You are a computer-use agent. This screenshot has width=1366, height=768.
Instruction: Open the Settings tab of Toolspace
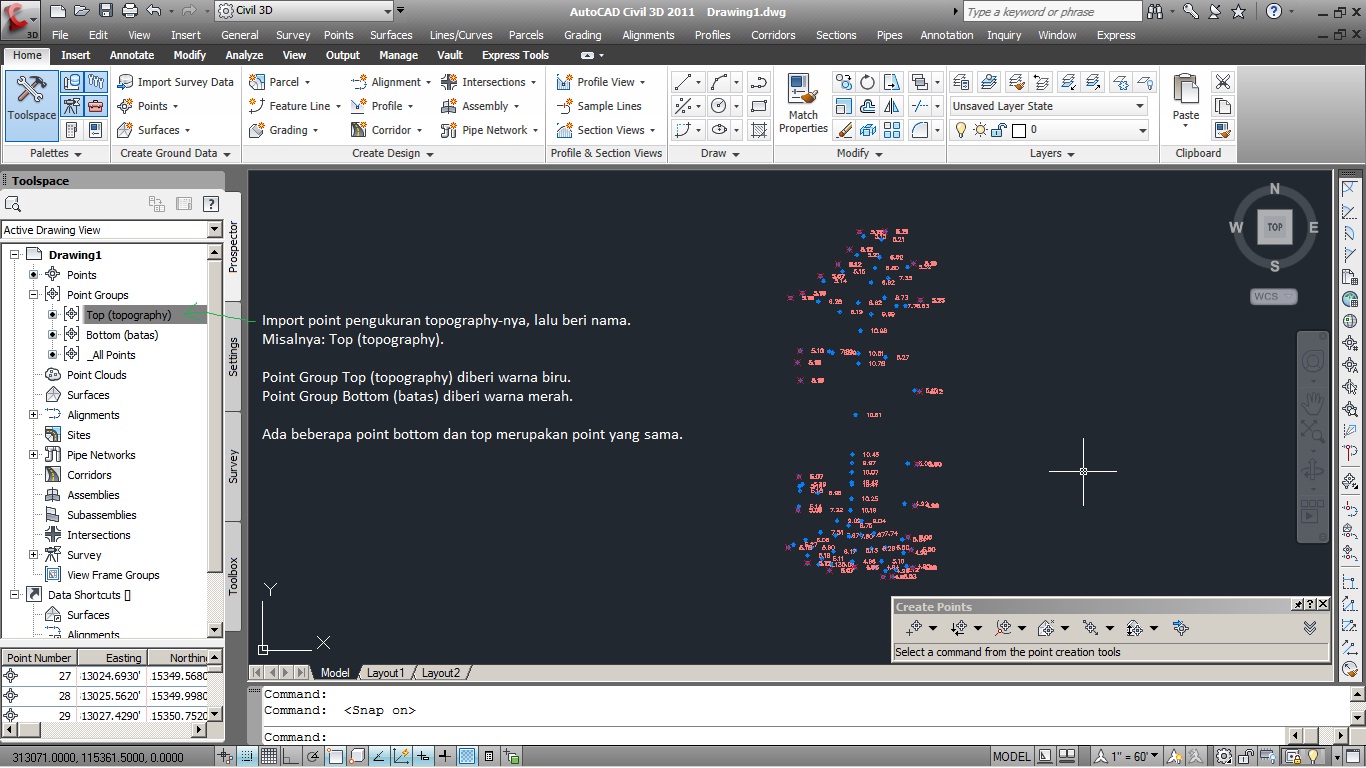(233, 357)
